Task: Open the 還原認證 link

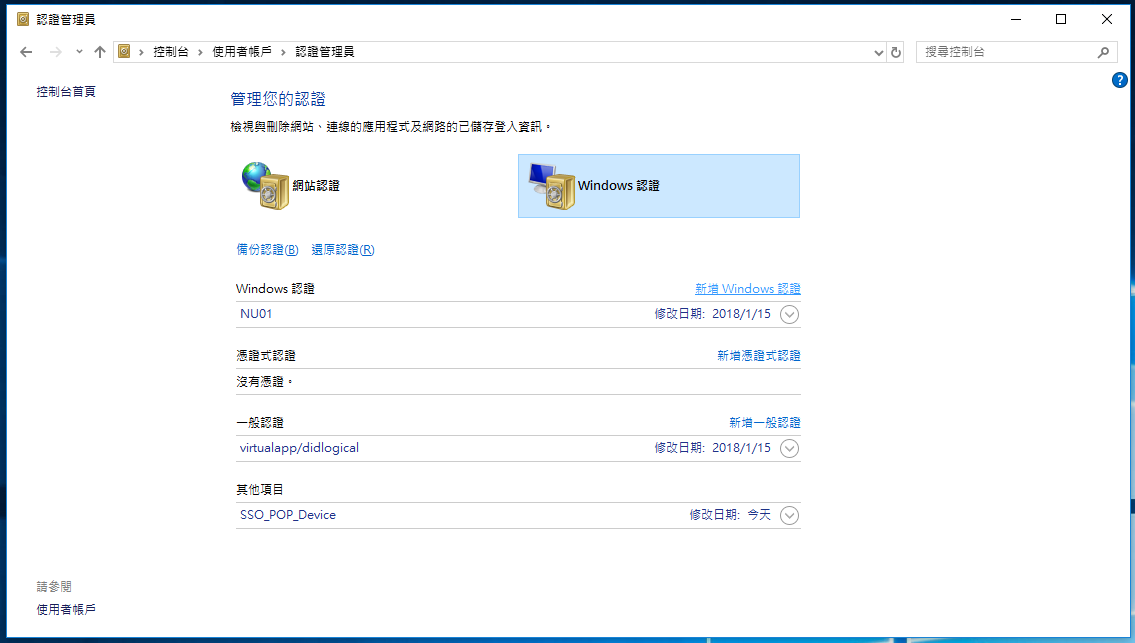Action: (342, 250)
